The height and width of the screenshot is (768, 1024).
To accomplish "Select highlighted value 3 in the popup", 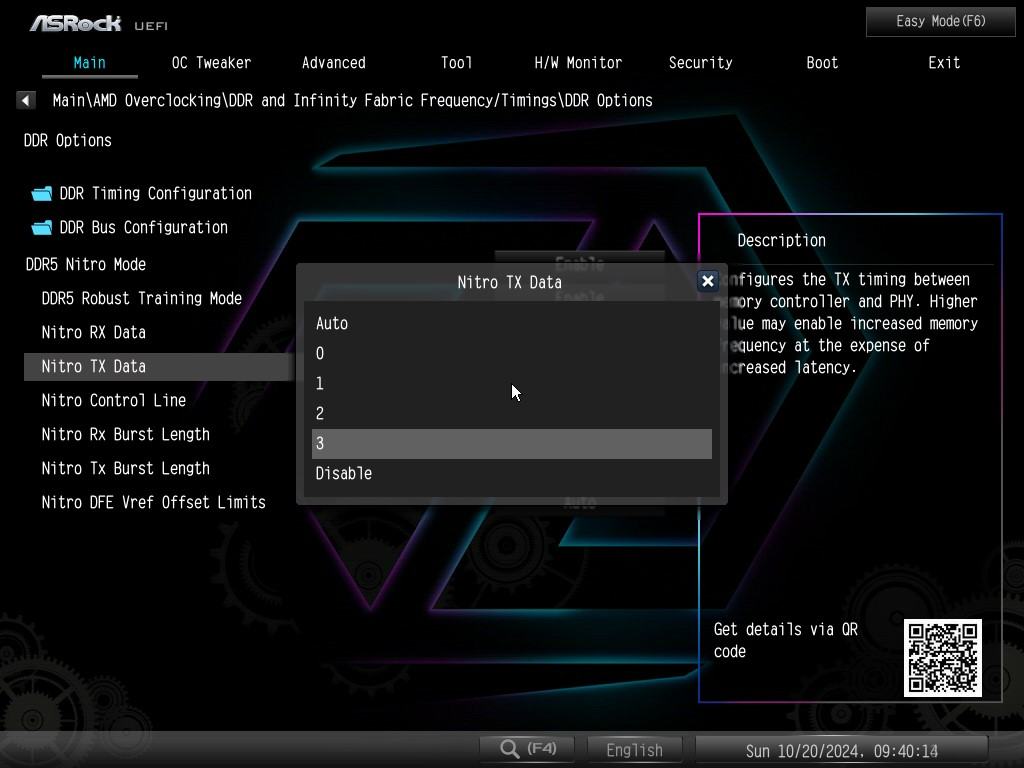I will point(511,443).
